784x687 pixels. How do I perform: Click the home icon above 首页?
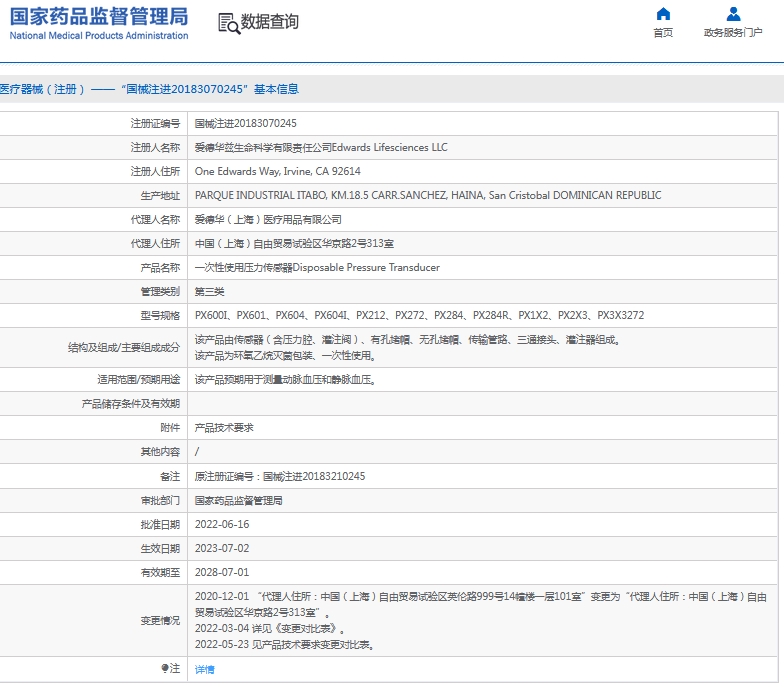pos(663,14)
